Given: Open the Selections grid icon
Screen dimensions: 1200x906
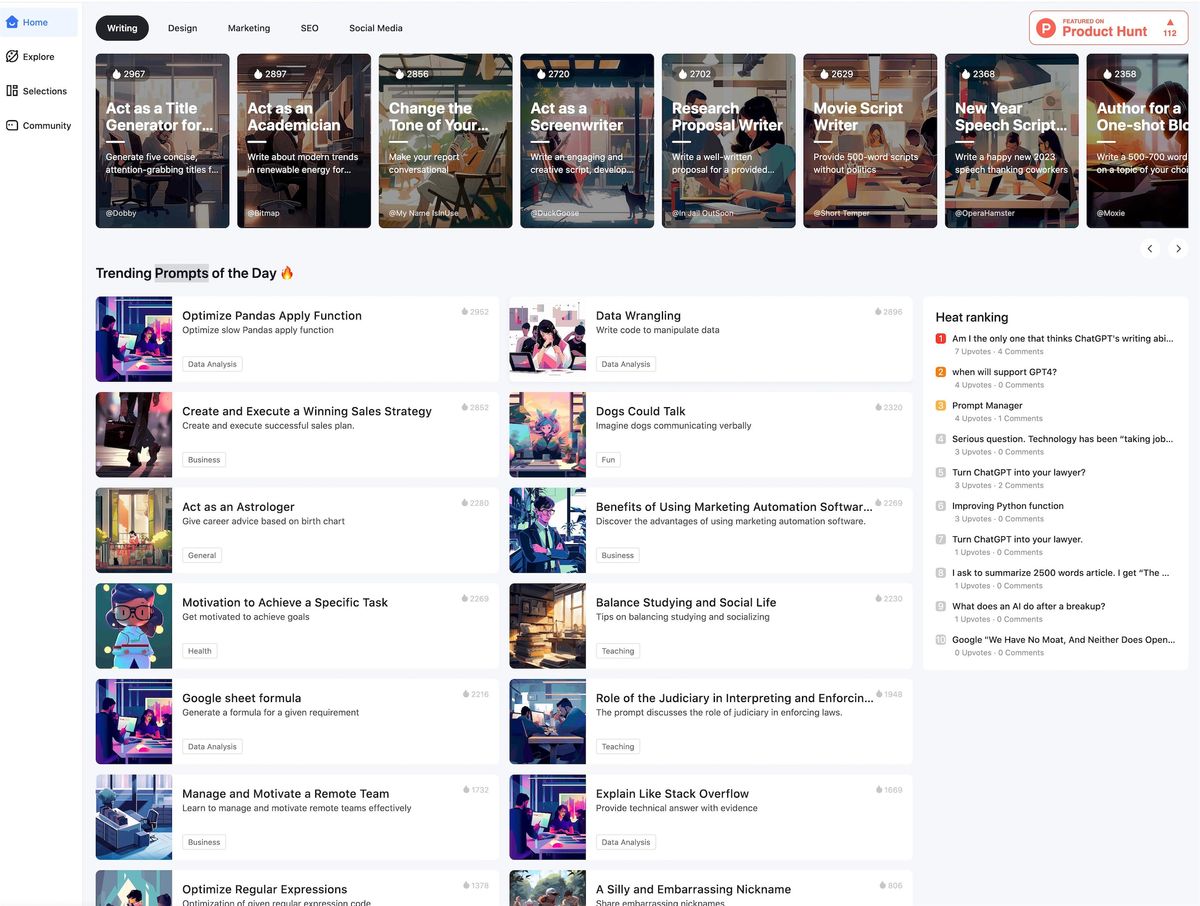Looking at the screenshot, I should [x=12, y=91].
